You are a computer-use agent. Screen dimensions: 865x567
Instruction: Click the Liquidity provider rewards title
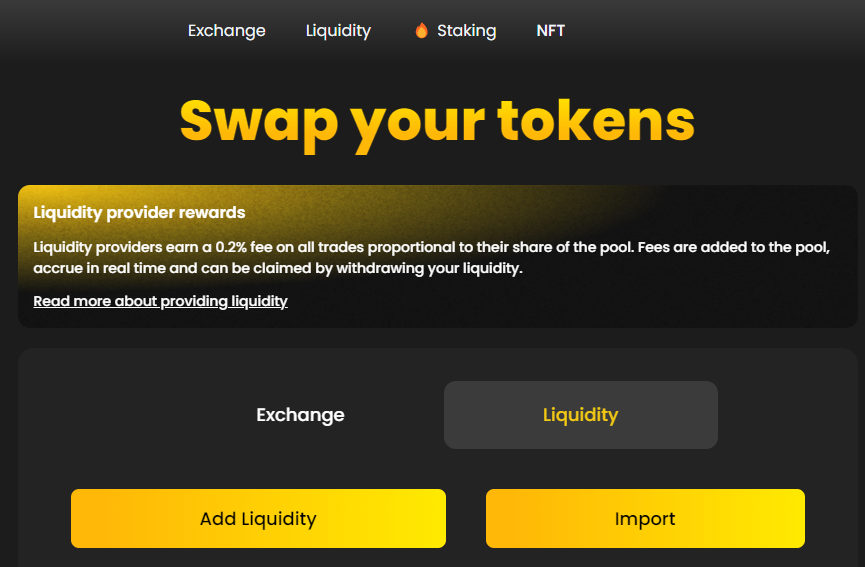[x=139, y=212]
